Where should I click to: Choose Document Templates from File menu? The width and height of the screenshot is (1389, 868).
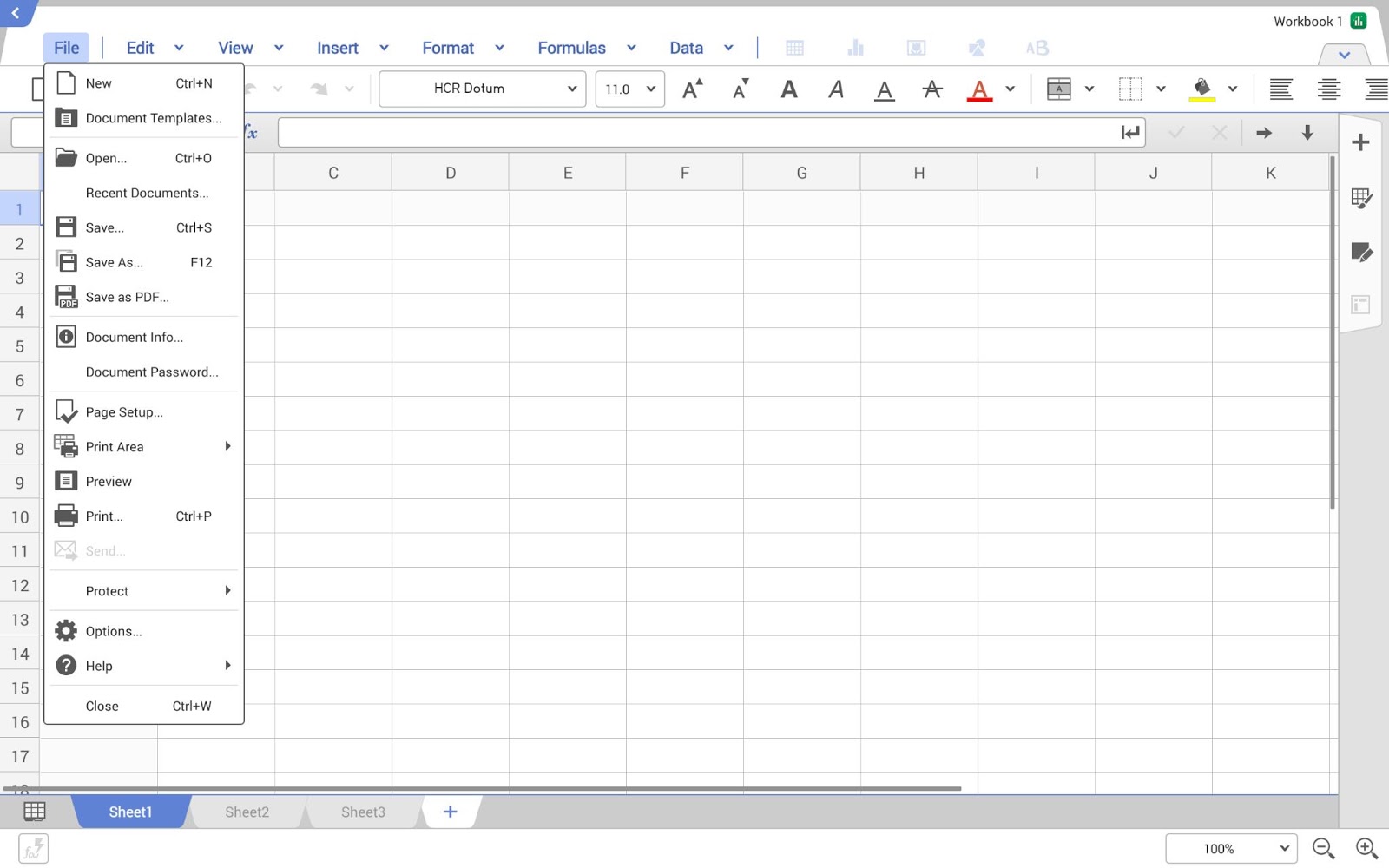point(144,118)
